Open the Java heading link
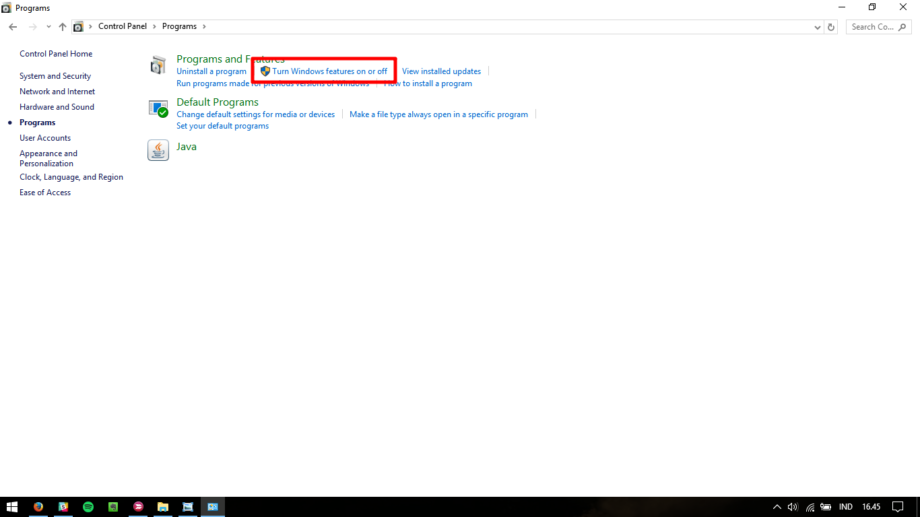 click(186, 147)
